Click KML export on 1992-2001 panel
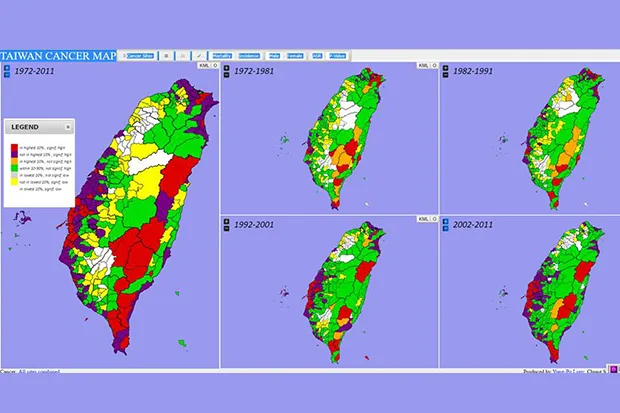Screen dimensions: 620x413 (423, 219)
